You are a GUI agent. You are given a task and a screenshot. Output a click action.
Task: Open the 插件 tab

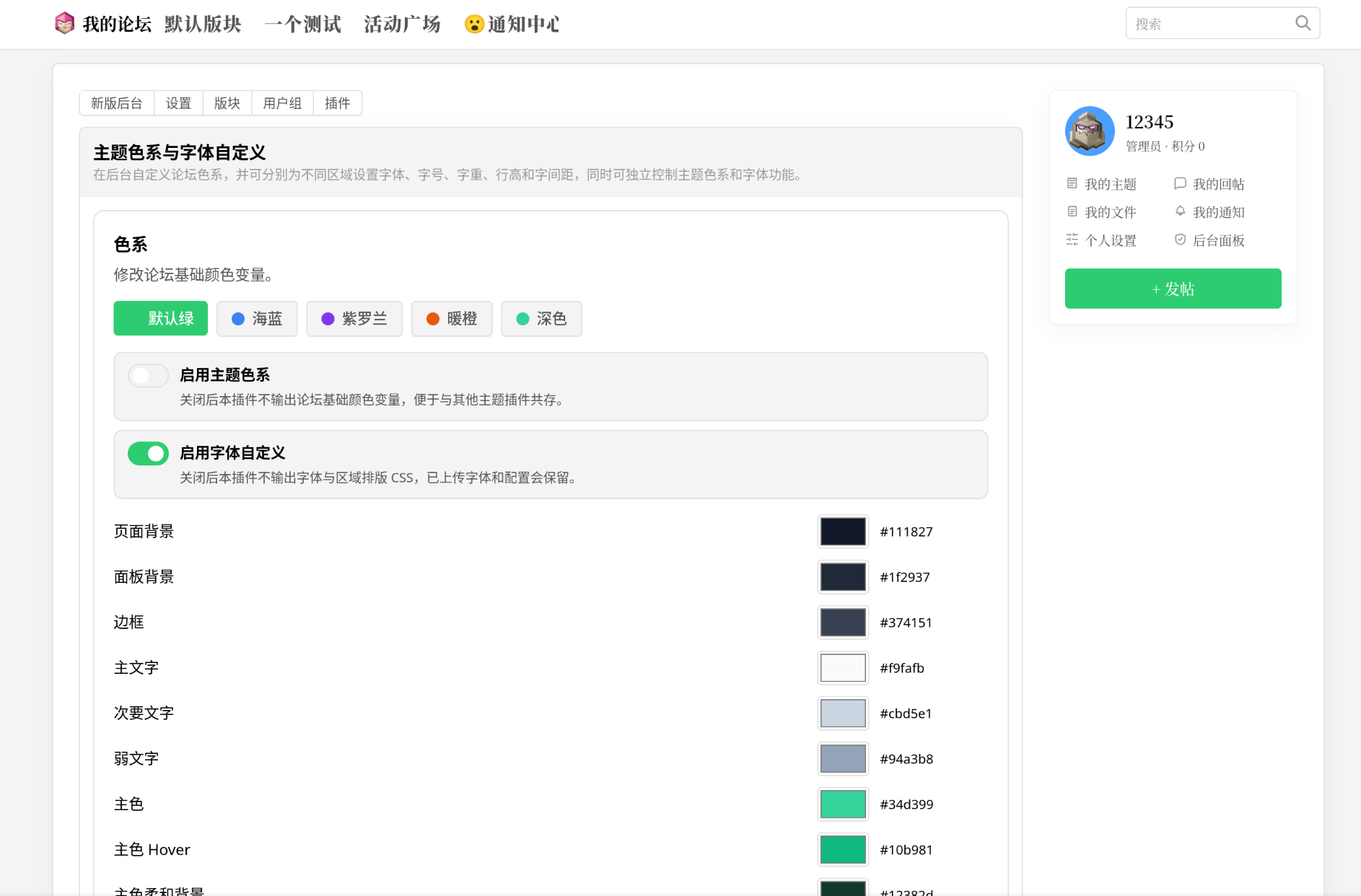click(337, 103)
